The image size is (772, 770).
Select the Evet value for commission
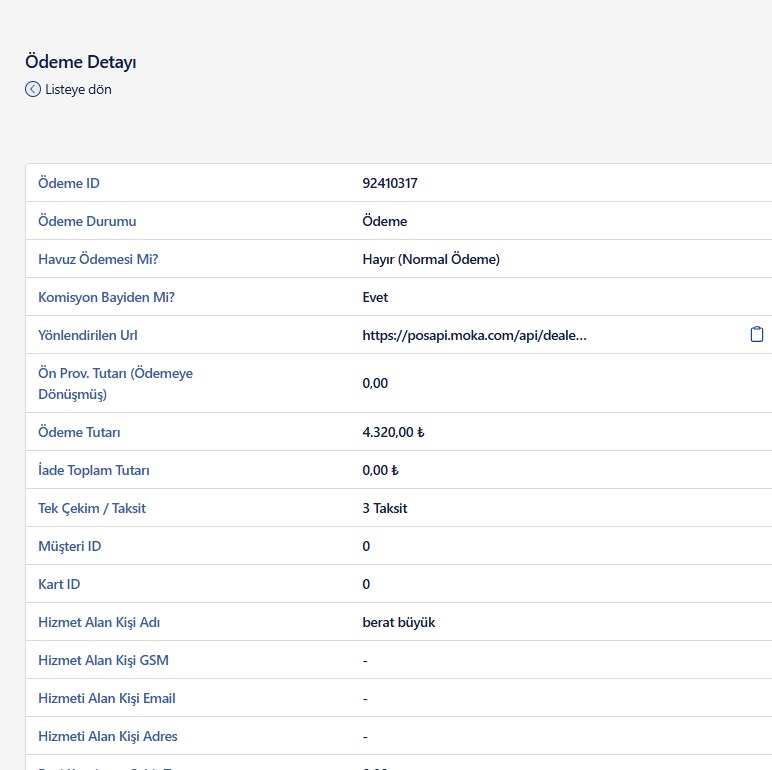pos(375,297)
